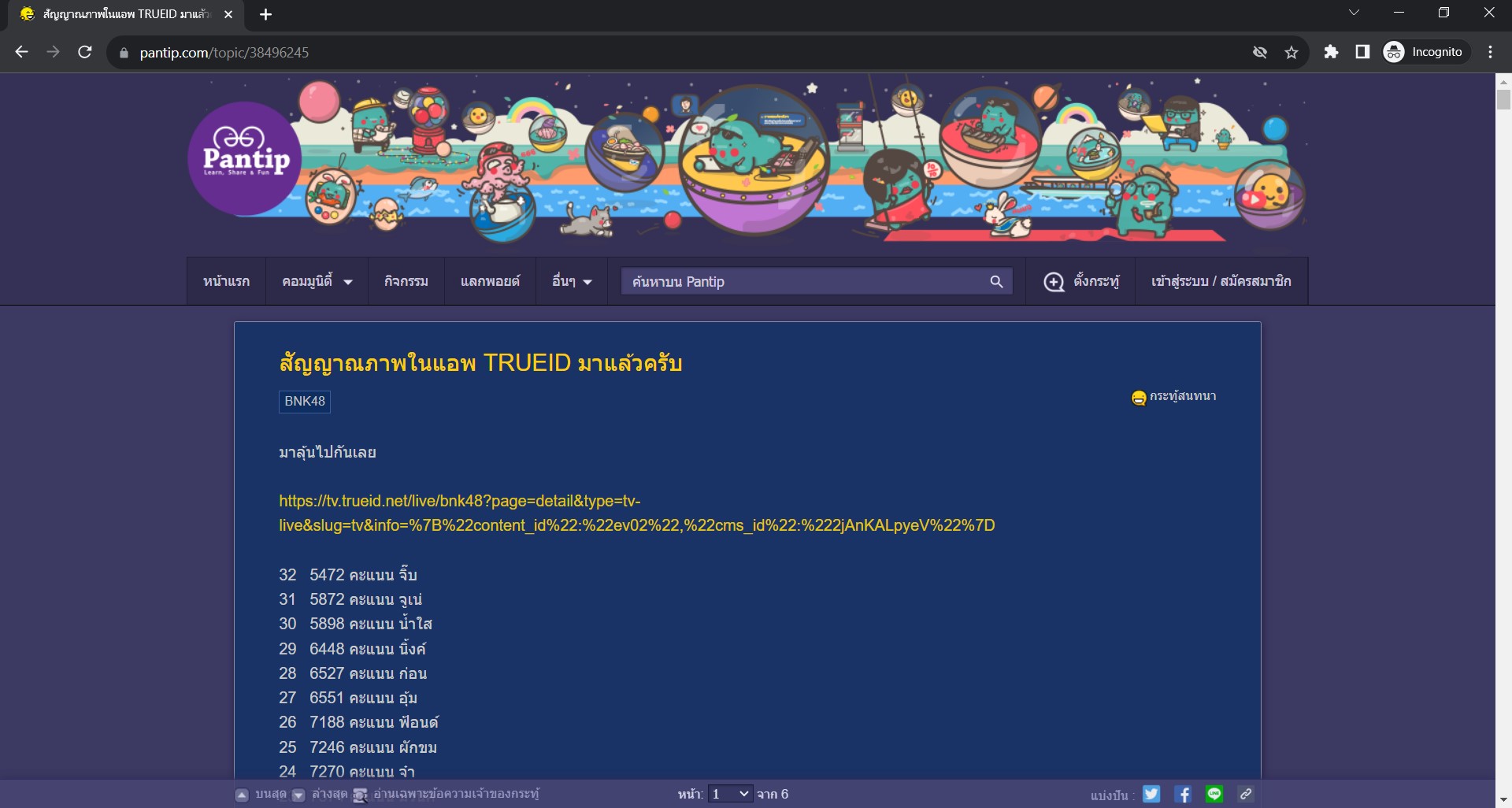Image resolution: width=1512 pixels, height=808 pixels.
Task: Open the browser side panel
Action: (x=1362, y=52)
